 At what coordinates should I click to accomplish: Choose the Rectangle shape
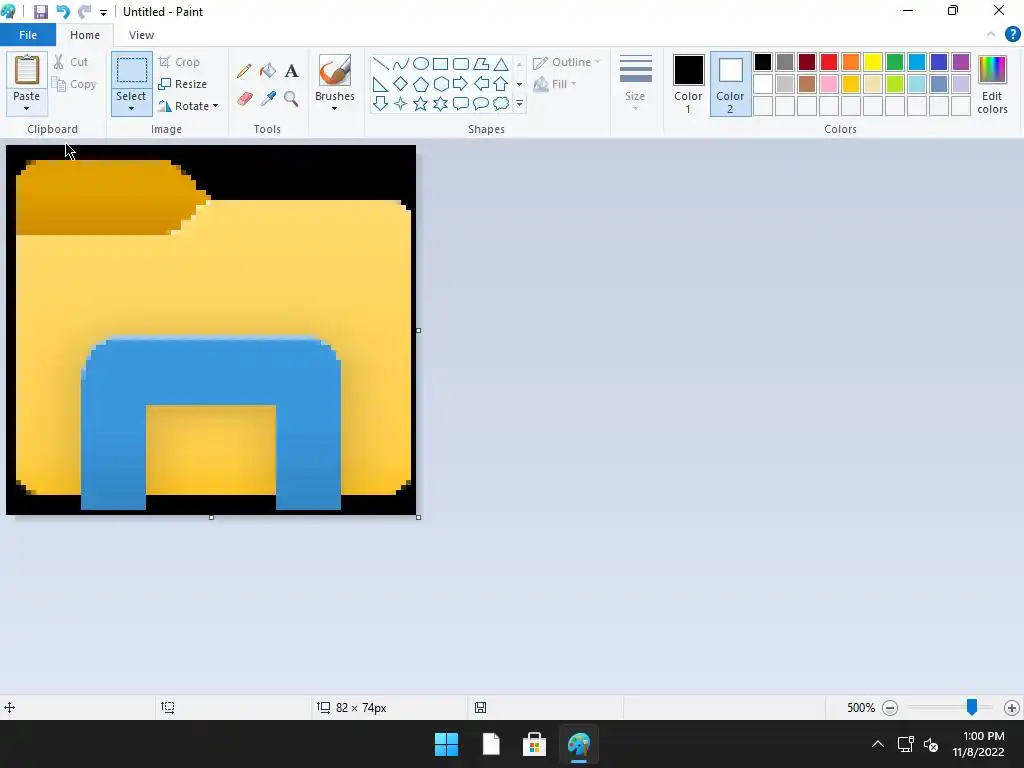point(441,63)
